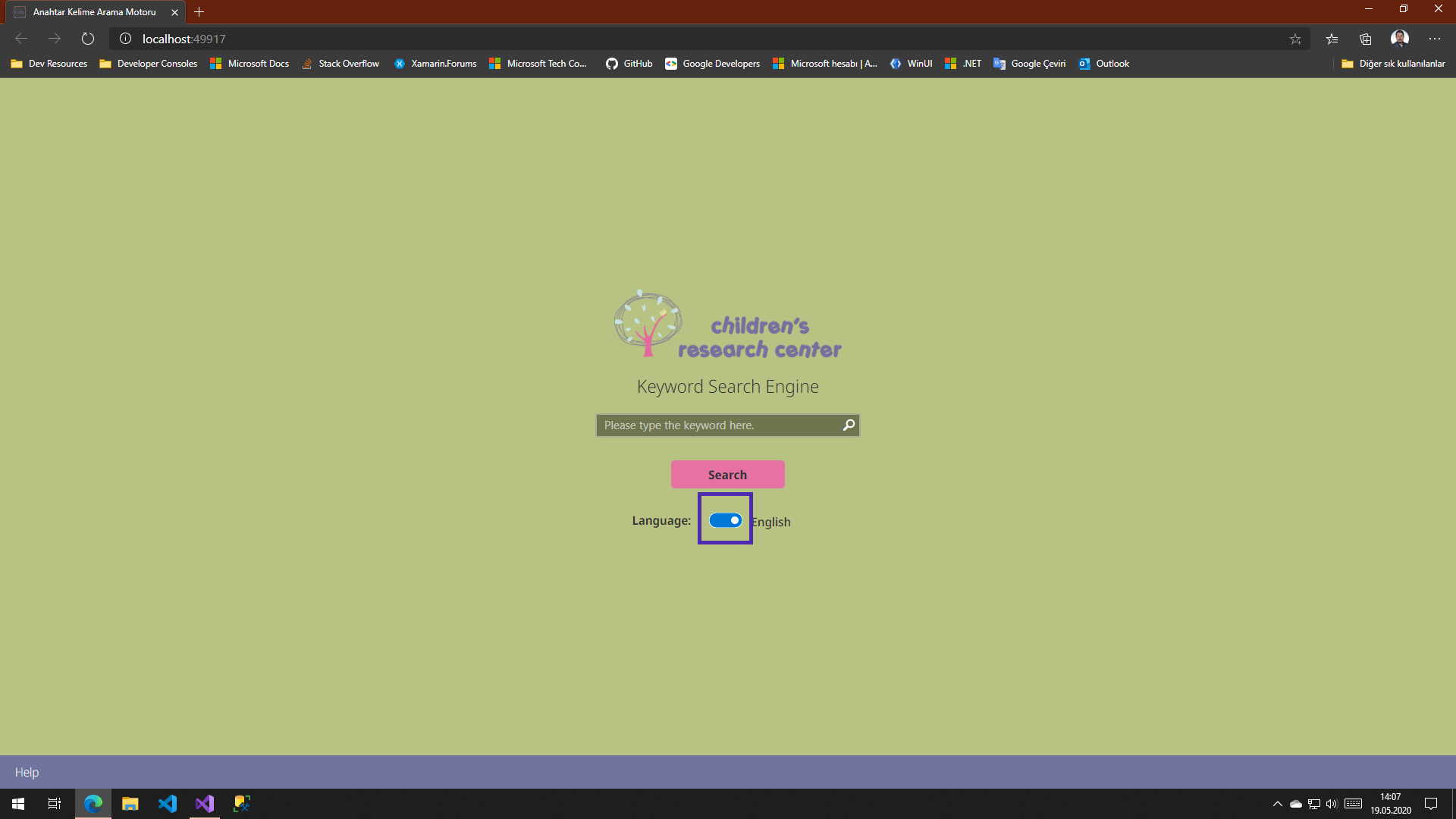The width and height of the screenshot is (1456, 819).
Task: Toggle the Language switch
Action: pos(725,520)
